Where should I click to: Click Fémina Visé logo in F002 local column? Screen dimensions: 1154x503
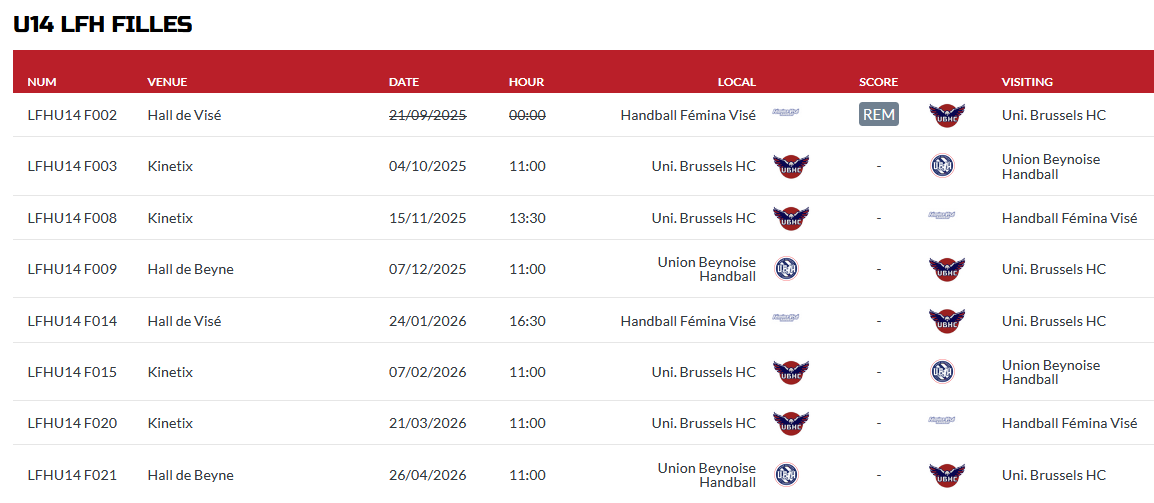point(786,112)
